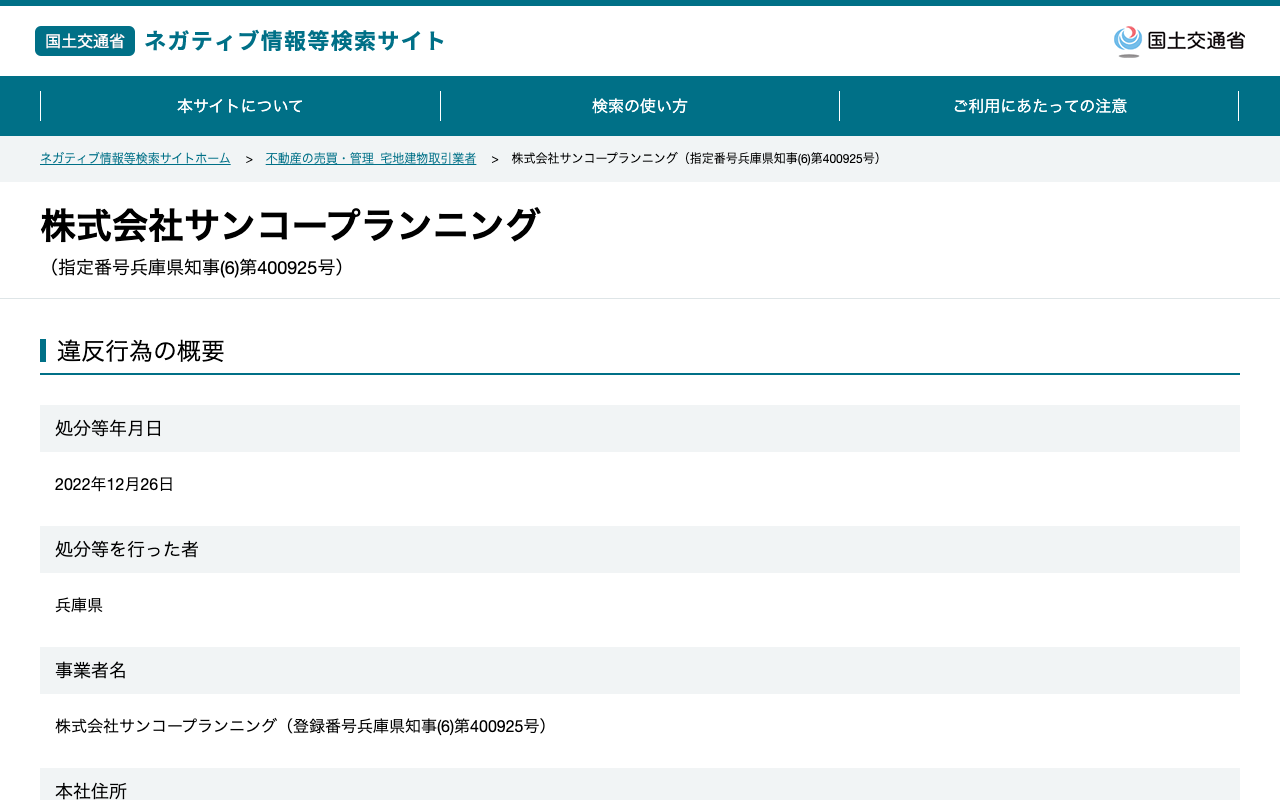This screenshot has height=800, width=1280.
Task: Click the 国土交通省 logo at top right
Action: click(x=1179, y=41)
